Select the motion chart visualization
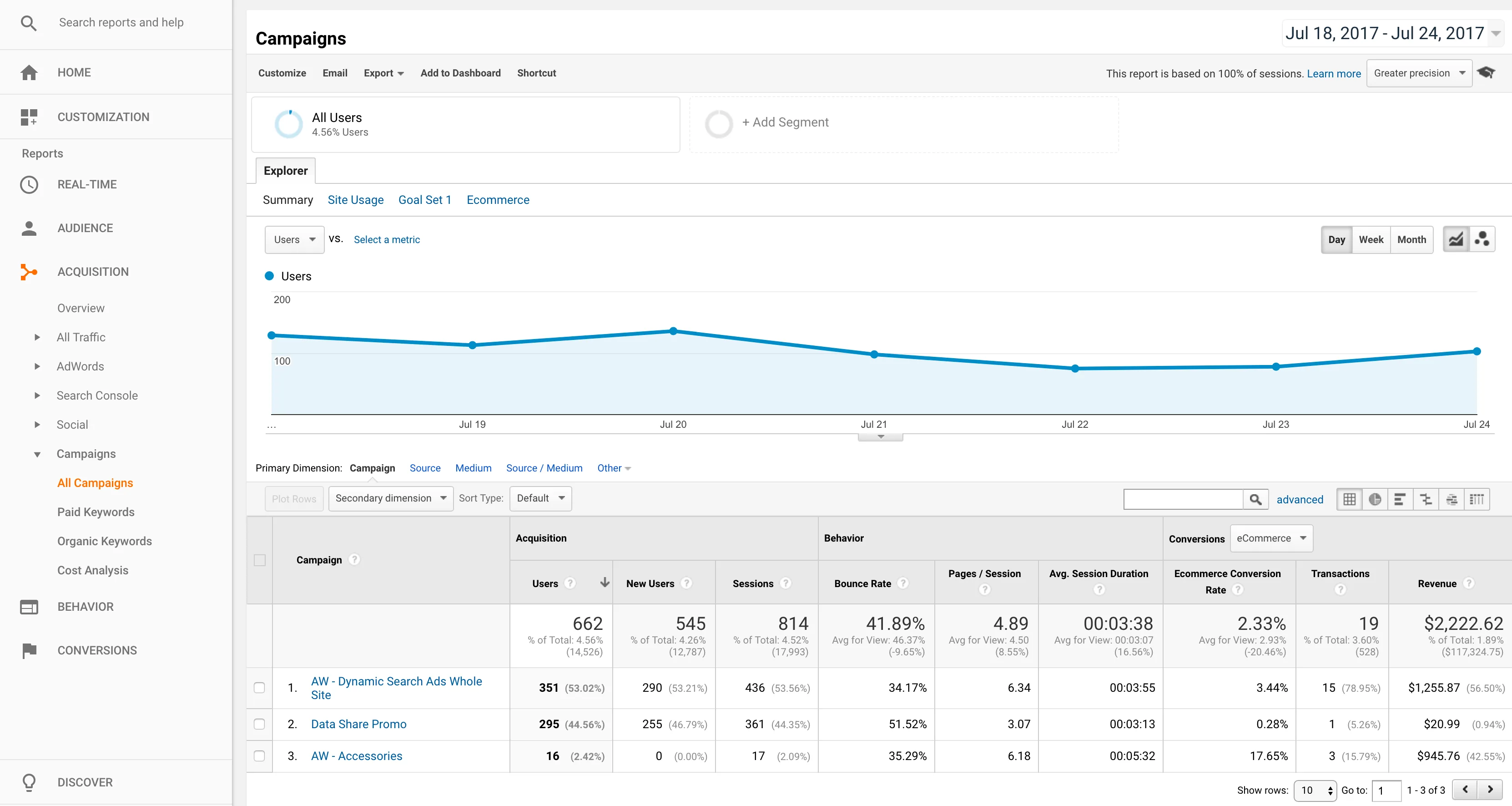 [x=1482, y=238]
